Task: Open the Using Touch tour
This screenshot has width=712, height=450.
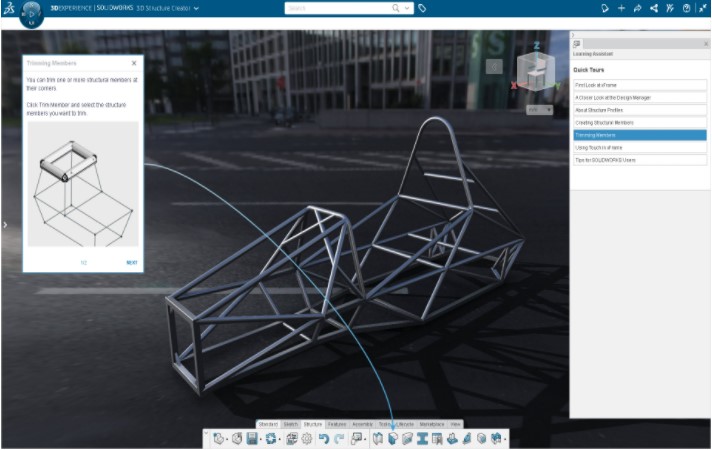Action: 640,148
